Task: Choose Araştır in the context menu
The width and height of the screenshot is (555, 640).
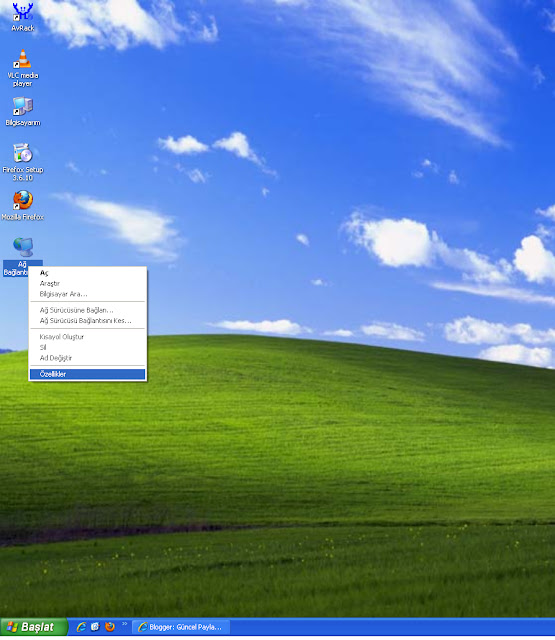Action: coord(87,283)
